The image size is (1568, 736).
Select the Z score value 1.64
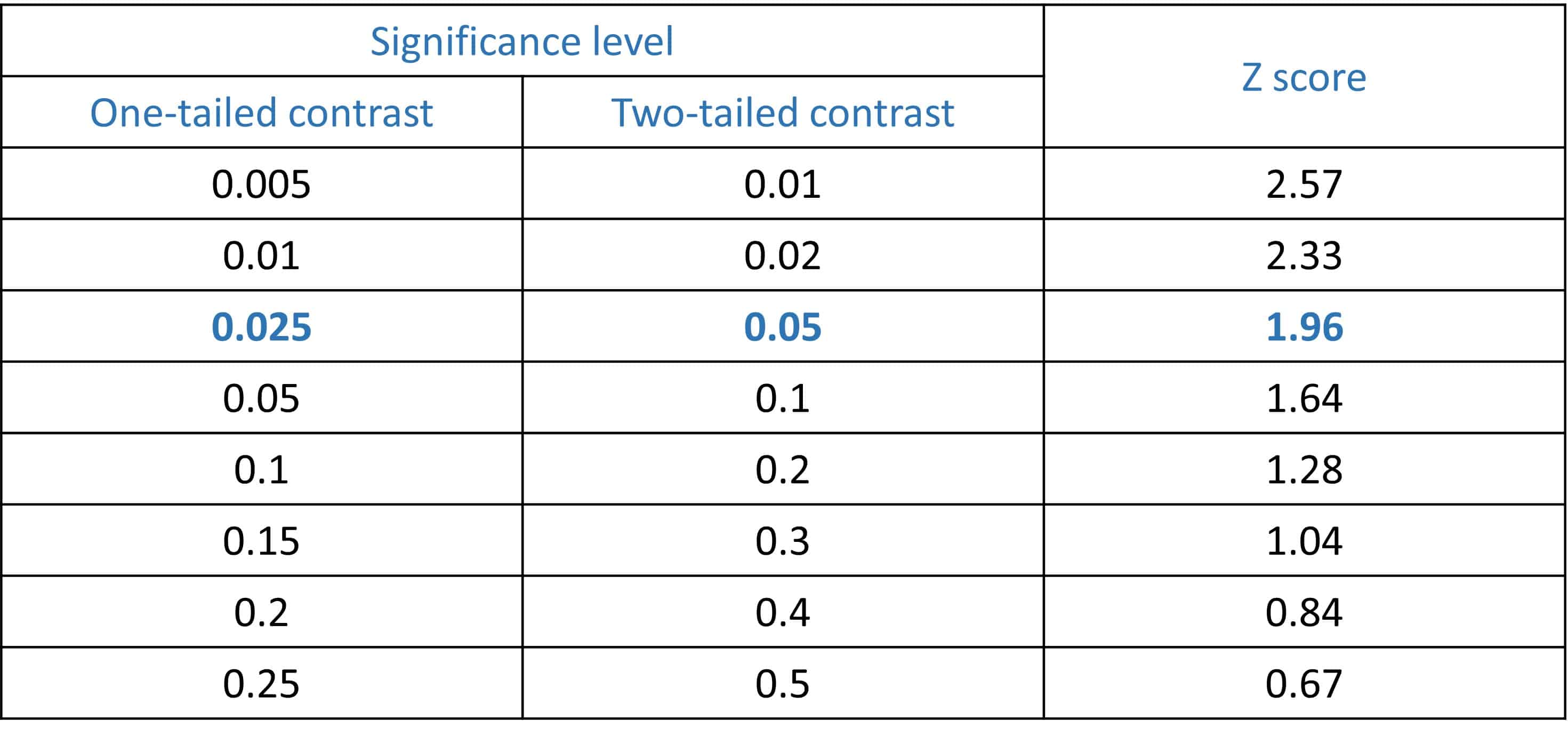click(1304, 398)
